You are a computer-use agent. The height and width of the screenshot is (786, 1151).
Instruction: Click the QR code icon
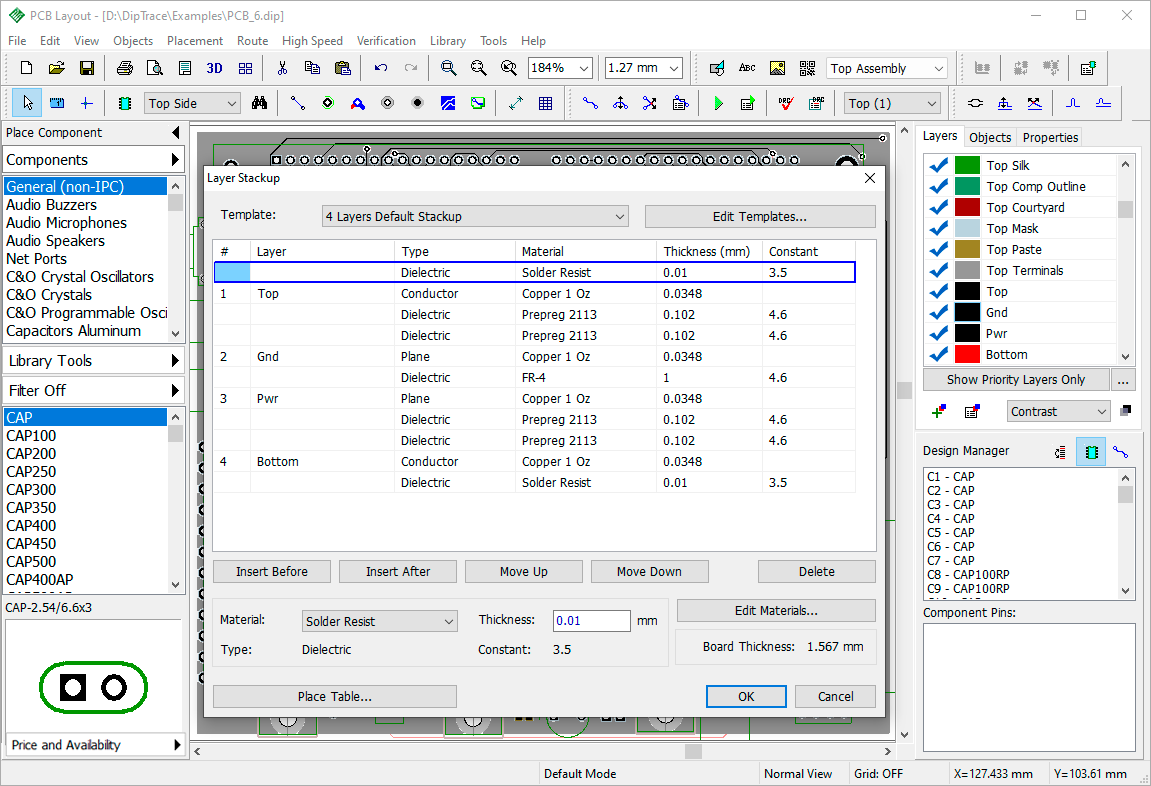(807, 68)
